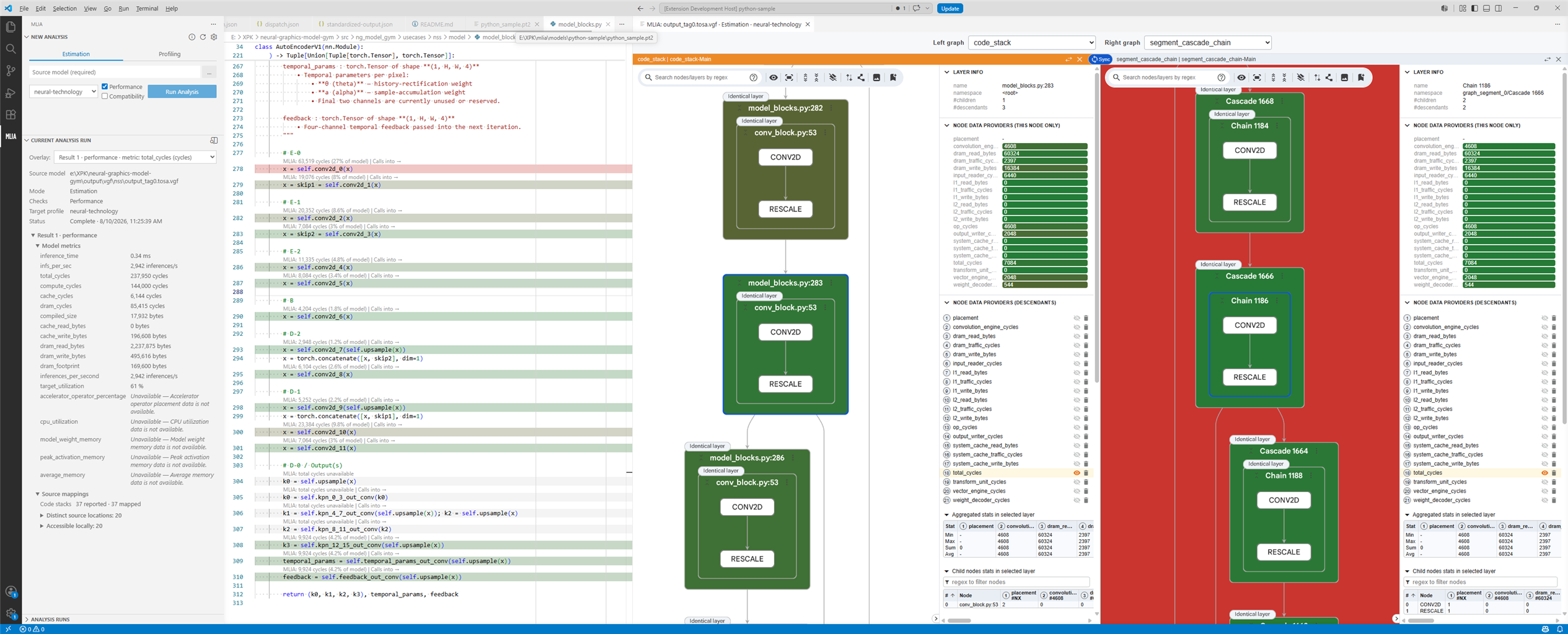Image resolution: width=1568 pixels, height=634 pixels.
Task: Open the Terminal menu
Action: coord(147,9)
